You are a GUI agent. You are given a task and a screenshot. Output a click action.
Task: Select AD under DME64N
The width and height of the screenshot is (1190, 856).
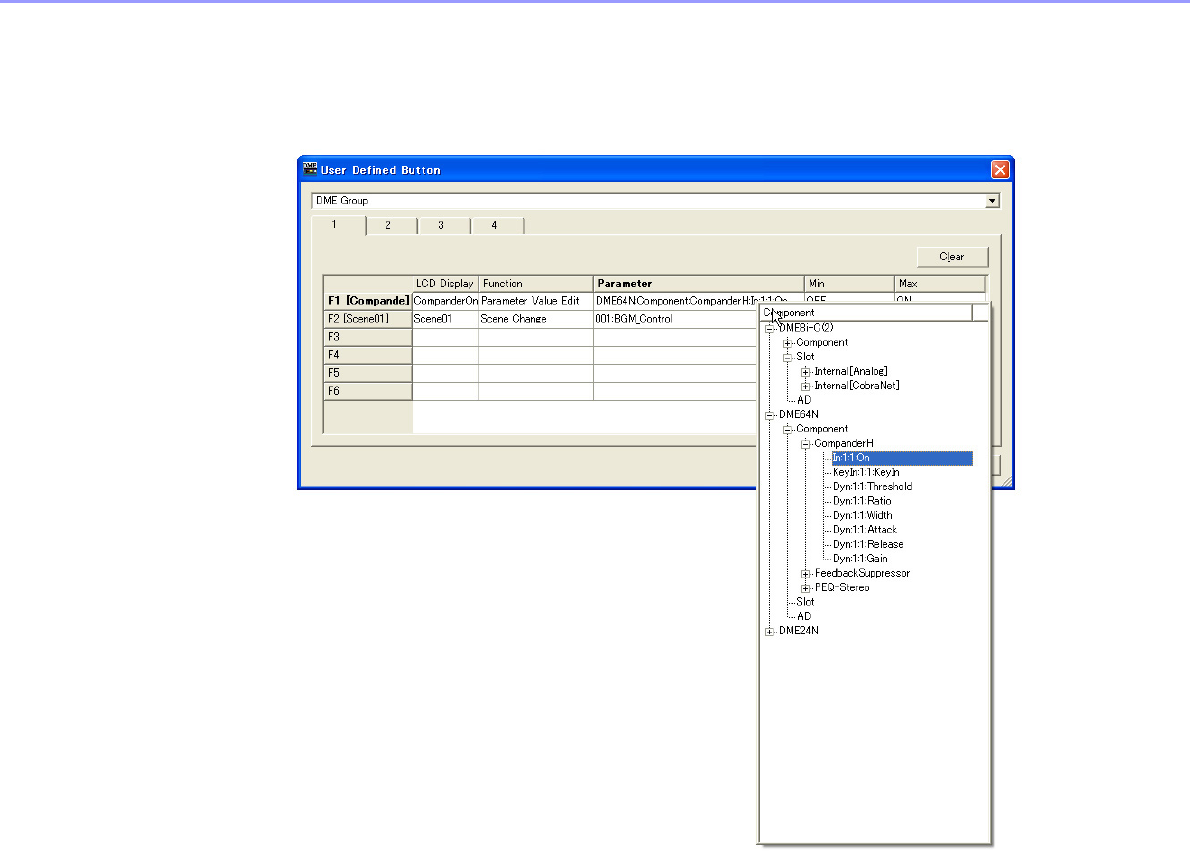point(804,616)
